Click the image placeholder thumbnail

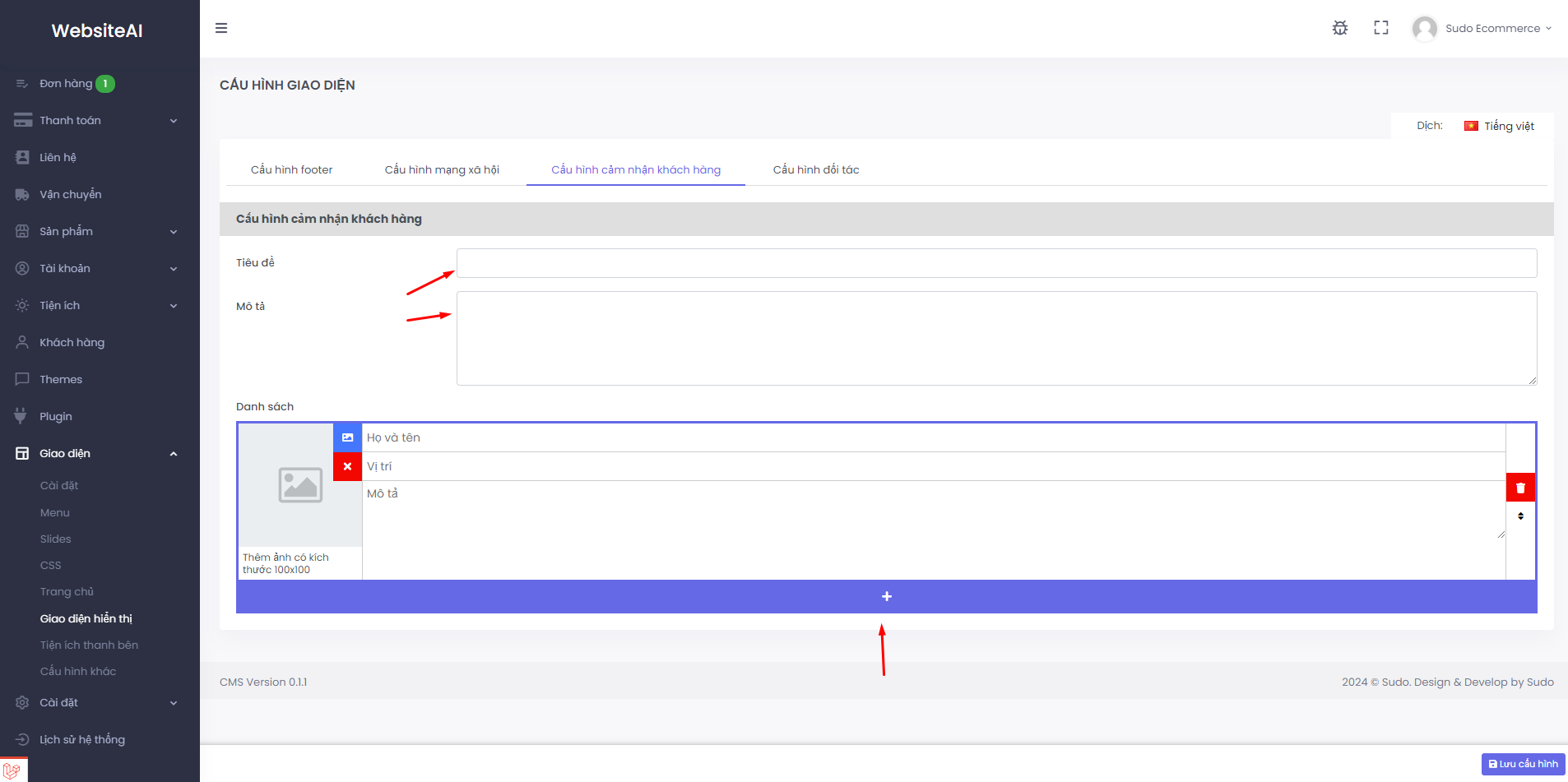(x=300, y=485)
